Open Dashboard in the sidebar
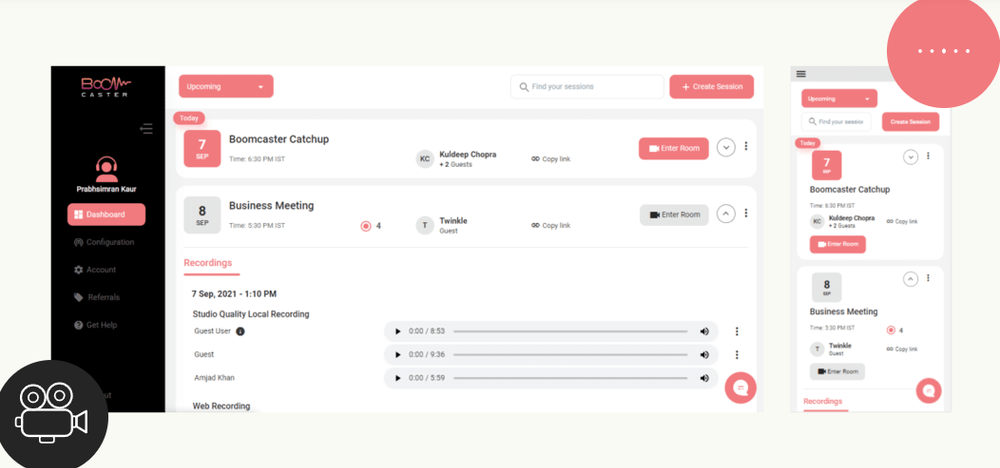The height and width of the screenshot is (468, 1000). (x=107, y=214)
